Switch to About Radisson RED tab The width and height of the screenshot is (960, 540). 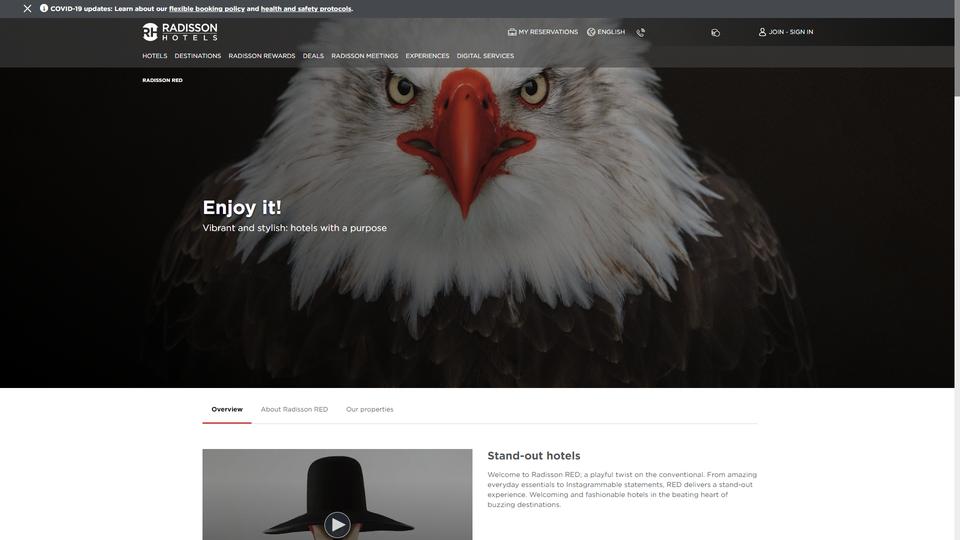tap(294, 410)
